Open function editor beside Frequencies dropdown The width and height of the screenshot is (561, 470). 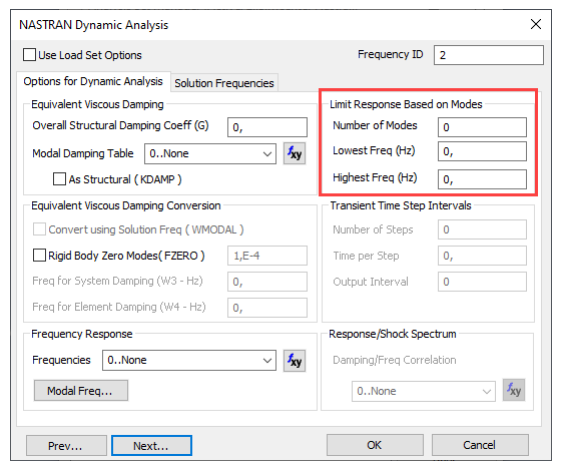pos(294,361)
